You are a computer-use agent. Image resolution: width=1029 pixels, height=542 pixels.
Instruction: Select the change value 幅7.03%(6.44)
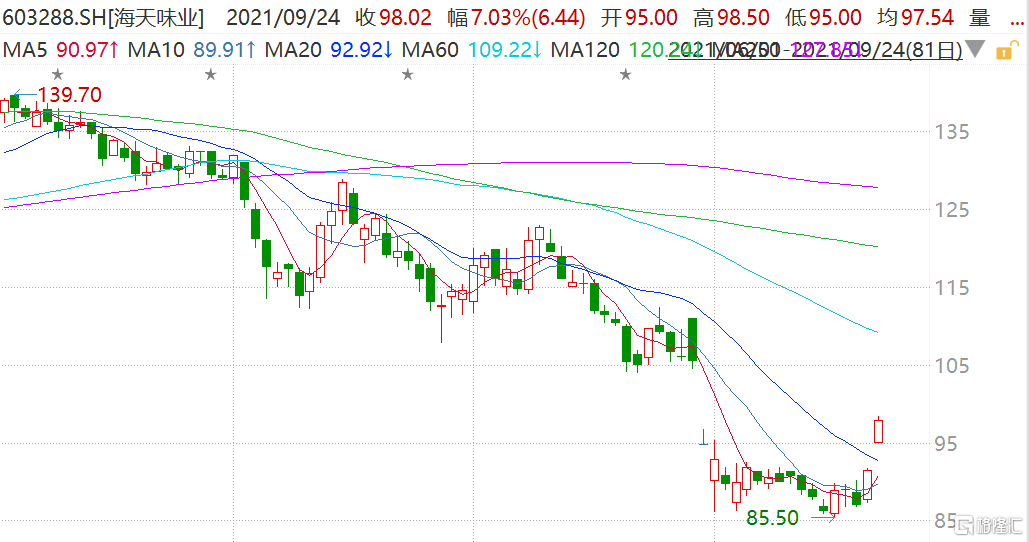click(x=516, y=18)
